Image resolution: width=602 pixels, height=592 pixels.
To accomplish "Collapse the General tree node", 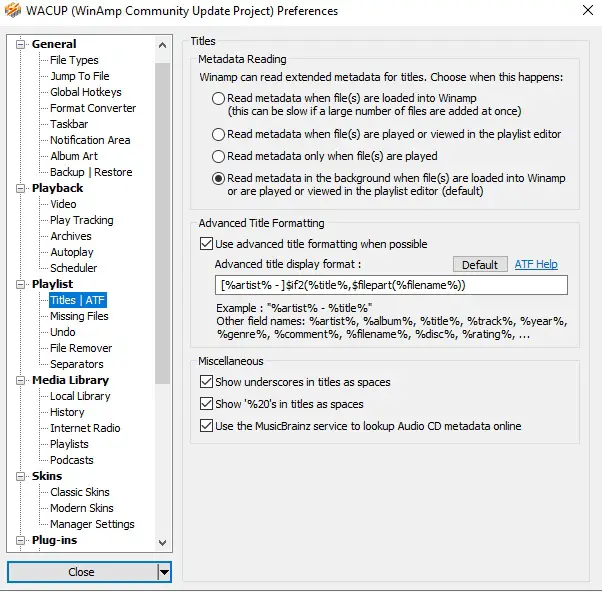I will [20, 44].
